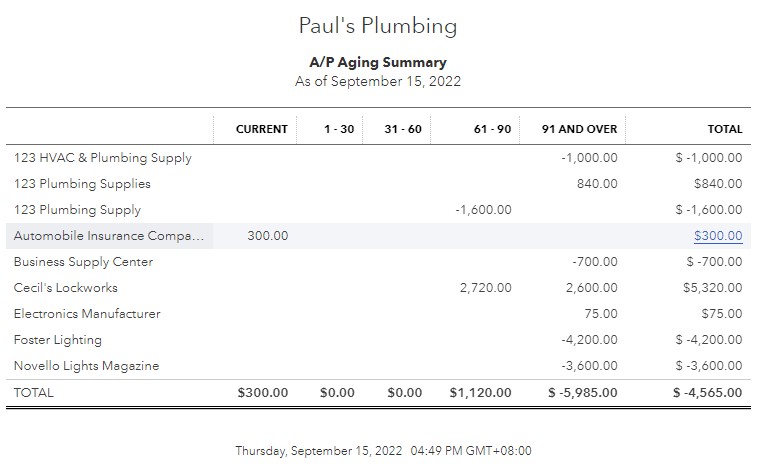
Task: Open the Foster Lighting -4,200.00 amount in 91 and over
Action: (589, 340)
